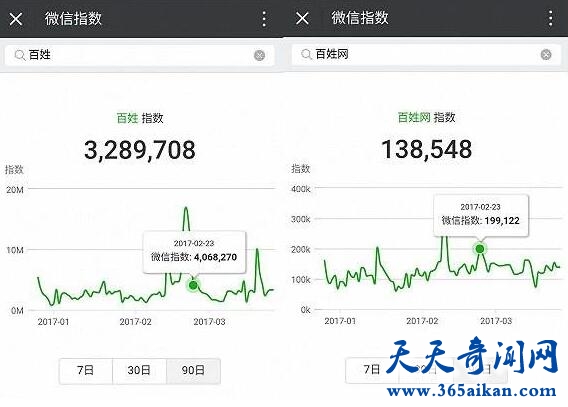This screenshot has height=407, width=568.
Task: Tap the green data point on 百姓 chart
Action: pos(193,285)
